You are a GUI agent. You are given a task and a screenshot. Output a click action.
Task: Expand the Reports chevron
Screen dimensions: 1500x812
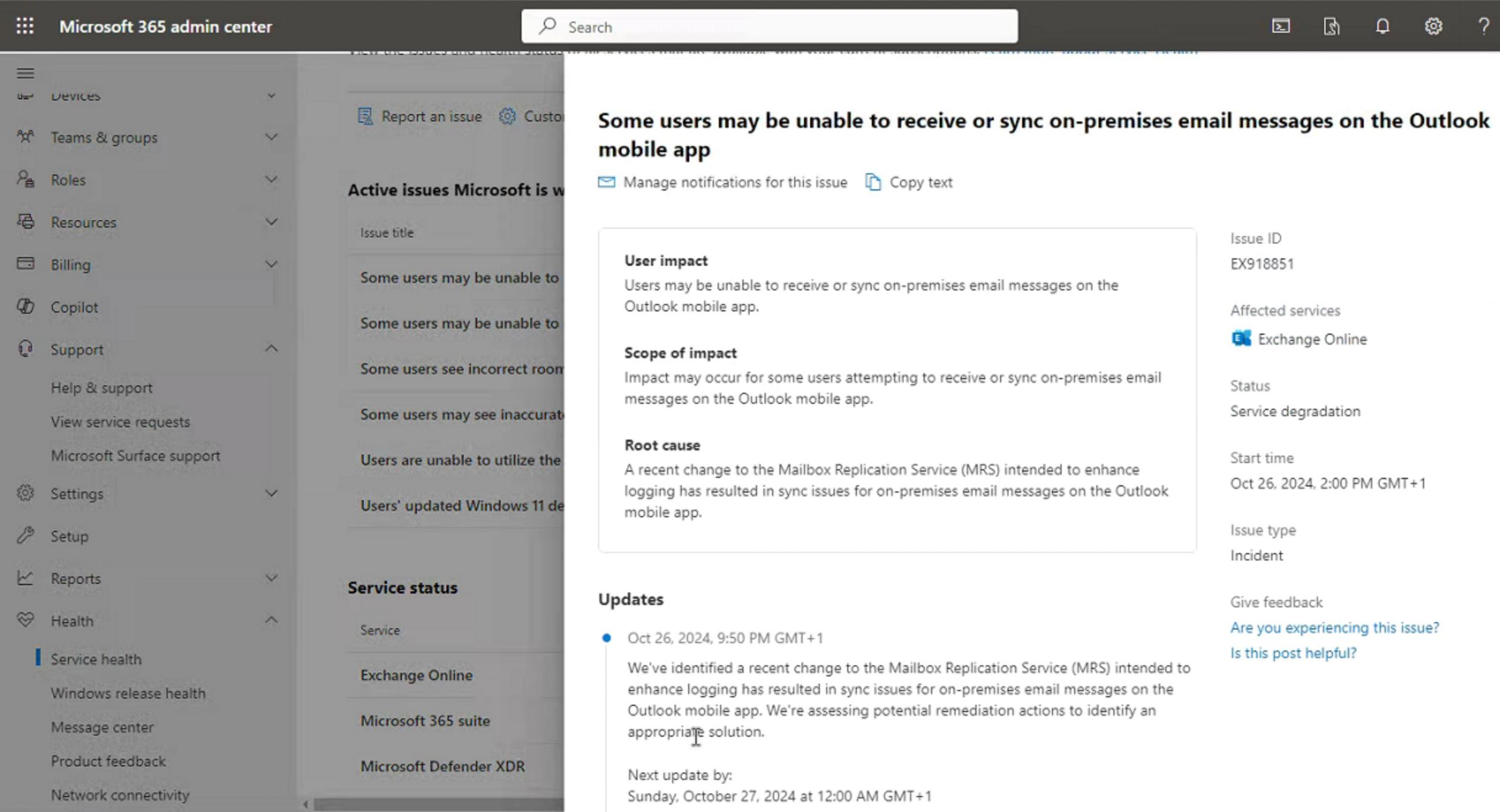click(x=271, y=578)
